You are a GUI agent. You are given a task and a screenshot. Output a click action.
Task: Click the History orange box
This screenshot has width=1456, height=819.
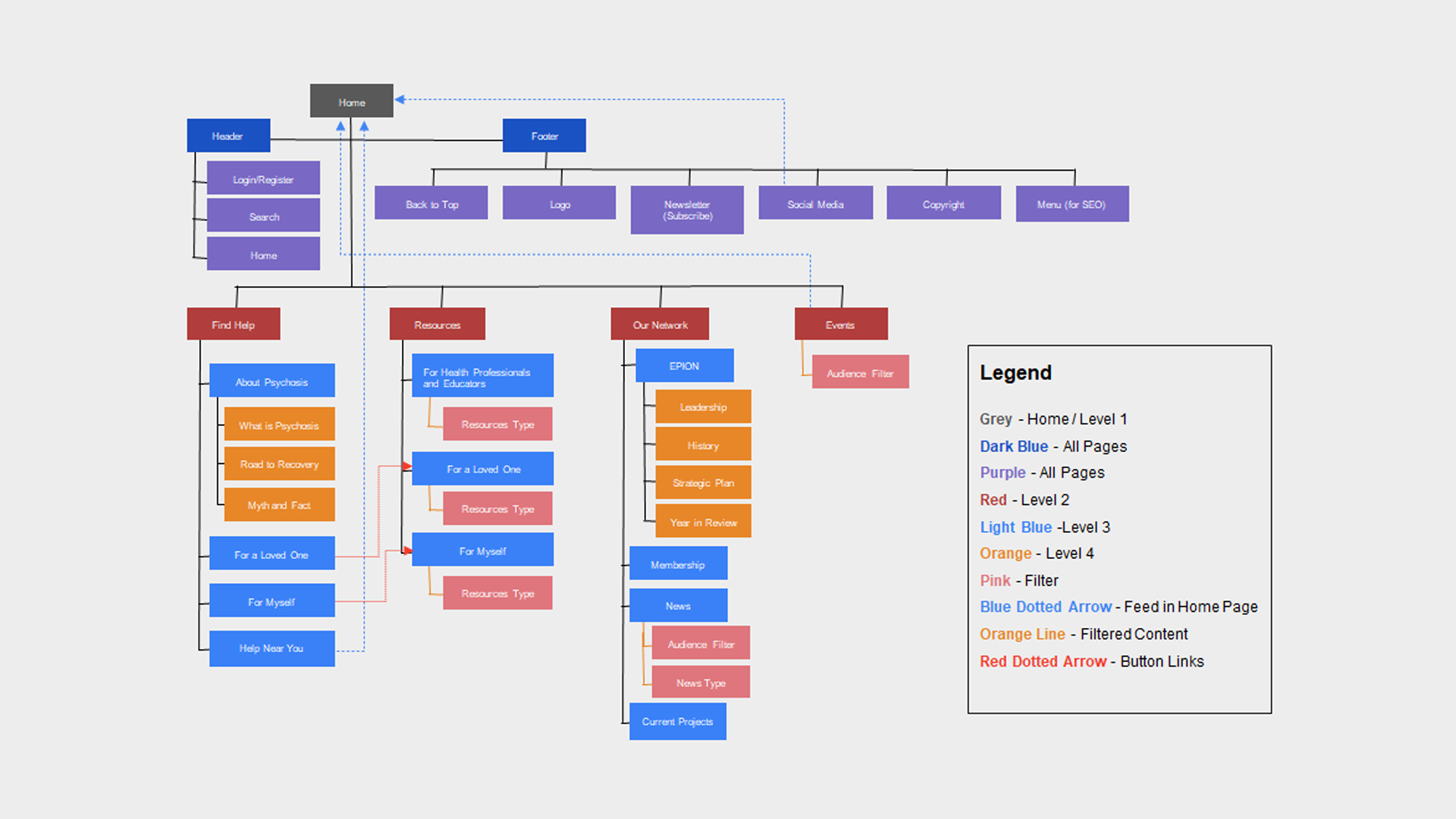[x=703, y=444]
